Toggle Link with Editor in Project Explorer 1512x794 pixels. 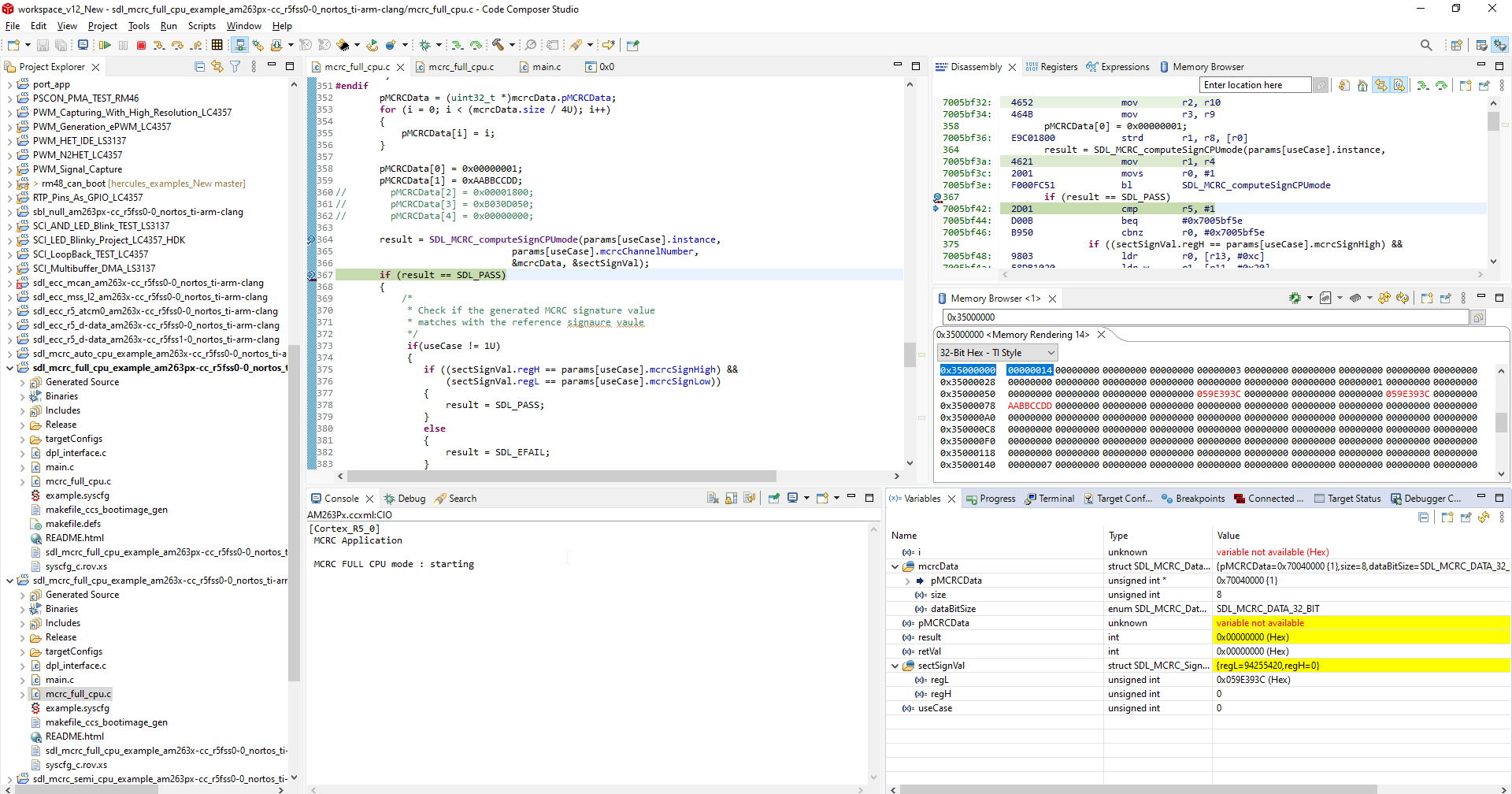pos(217,67)
